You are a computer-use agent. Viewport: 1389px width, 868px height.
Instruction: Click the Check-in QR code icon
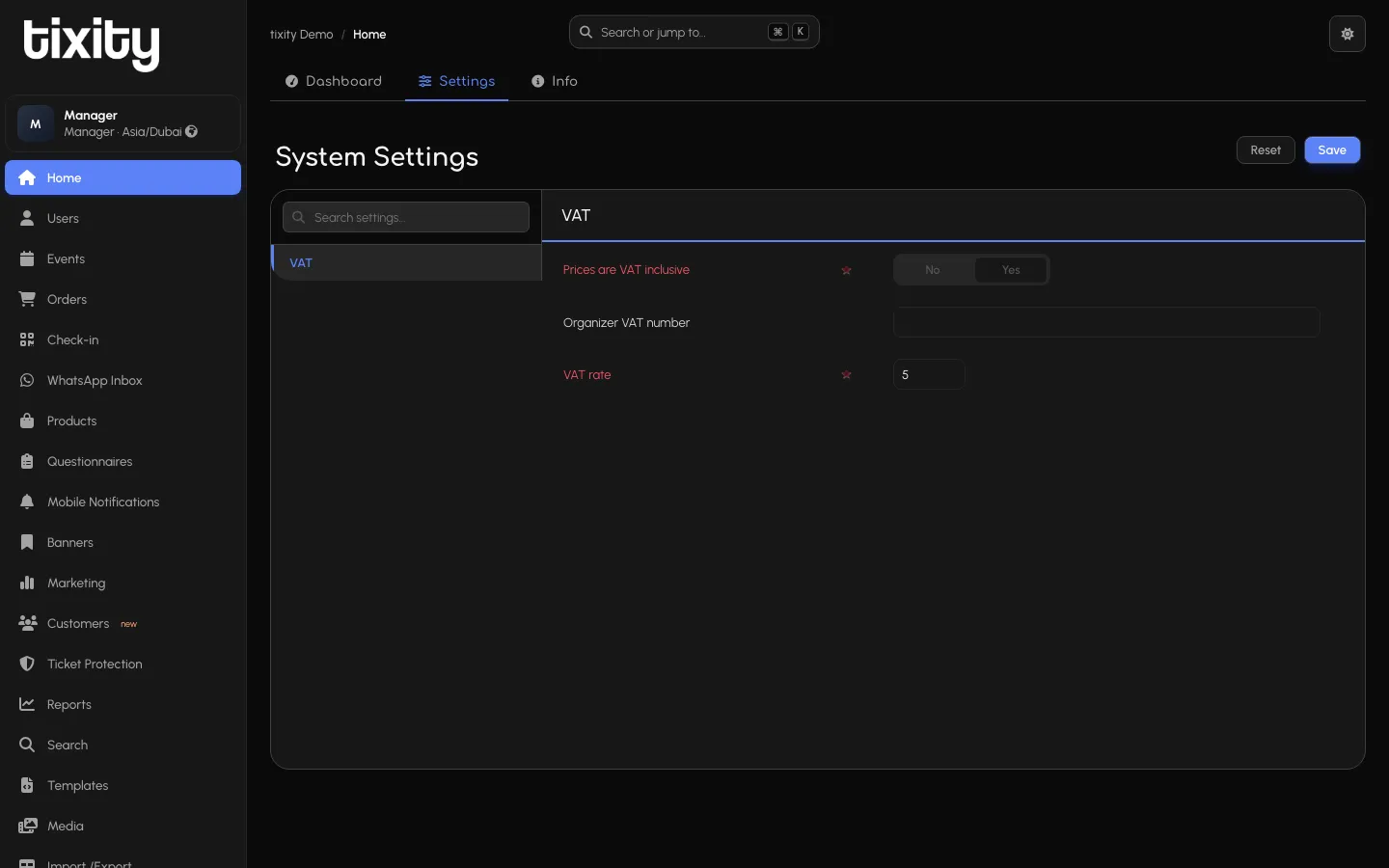[27, 339]
